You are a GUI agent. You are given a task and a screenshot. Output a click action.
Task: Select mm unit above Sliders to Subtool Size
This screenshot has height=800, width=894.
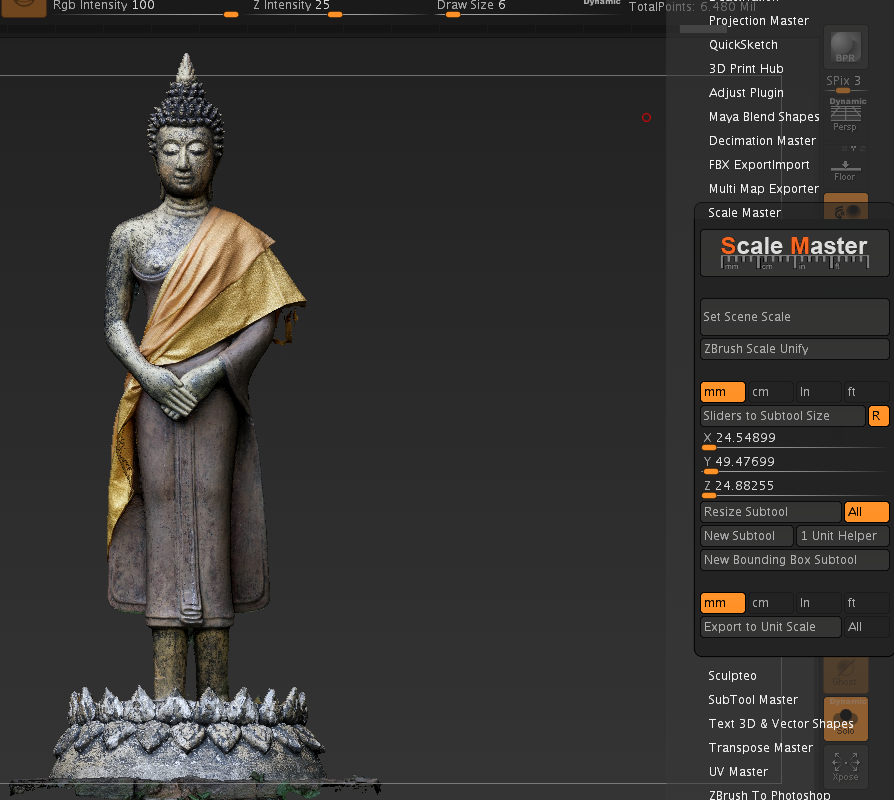coord(722,392)
